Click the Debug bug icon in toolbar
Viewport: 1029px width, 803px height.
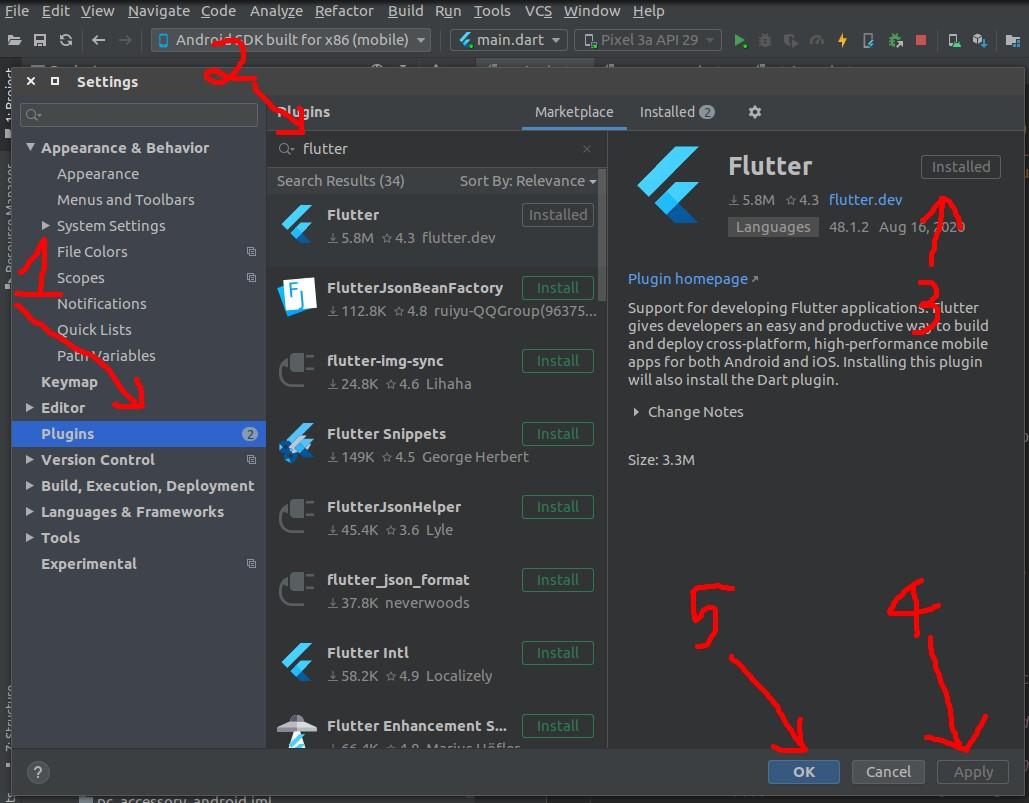click(x=765, y=41)
